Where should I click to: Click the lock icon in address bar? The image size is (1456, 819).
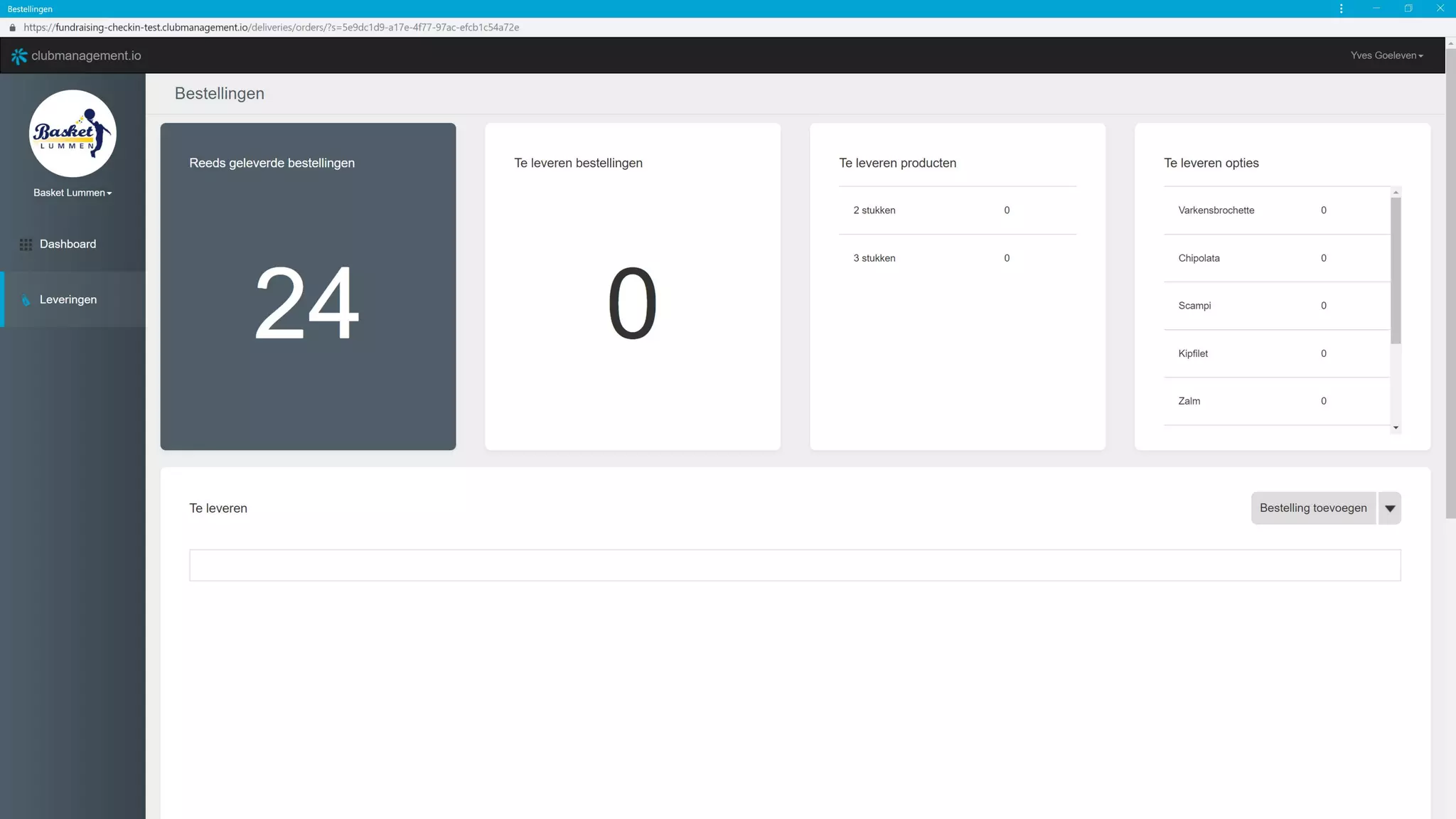click(x=12, y=28)
